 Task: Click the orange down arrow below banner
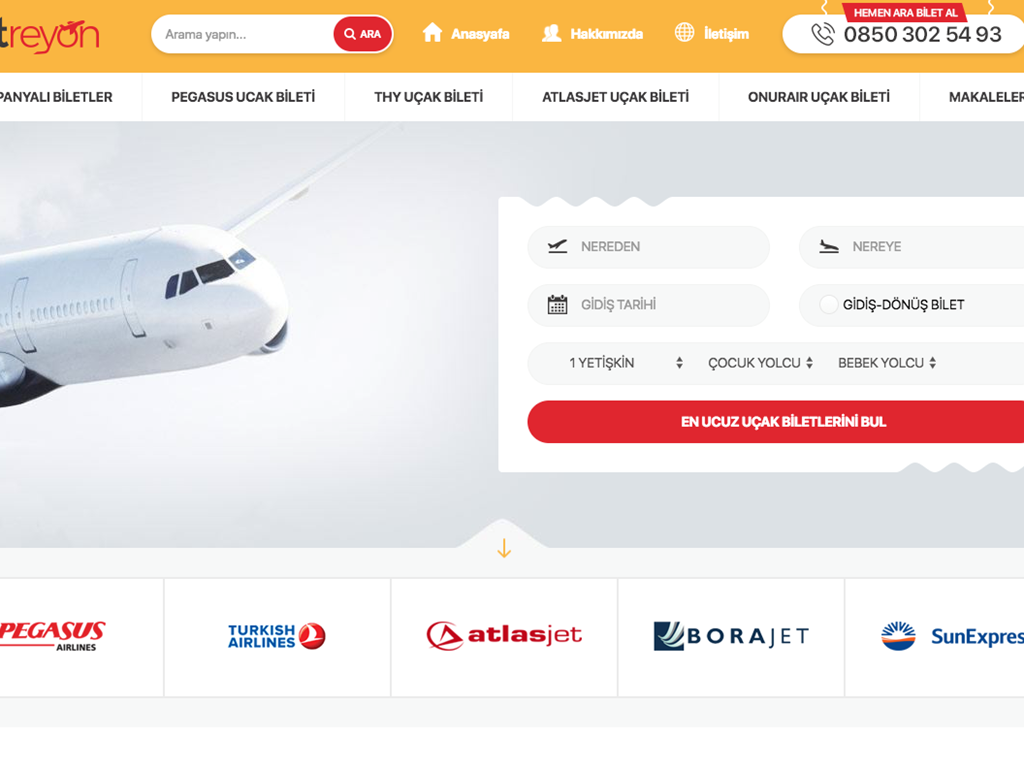tap(504, 548)
